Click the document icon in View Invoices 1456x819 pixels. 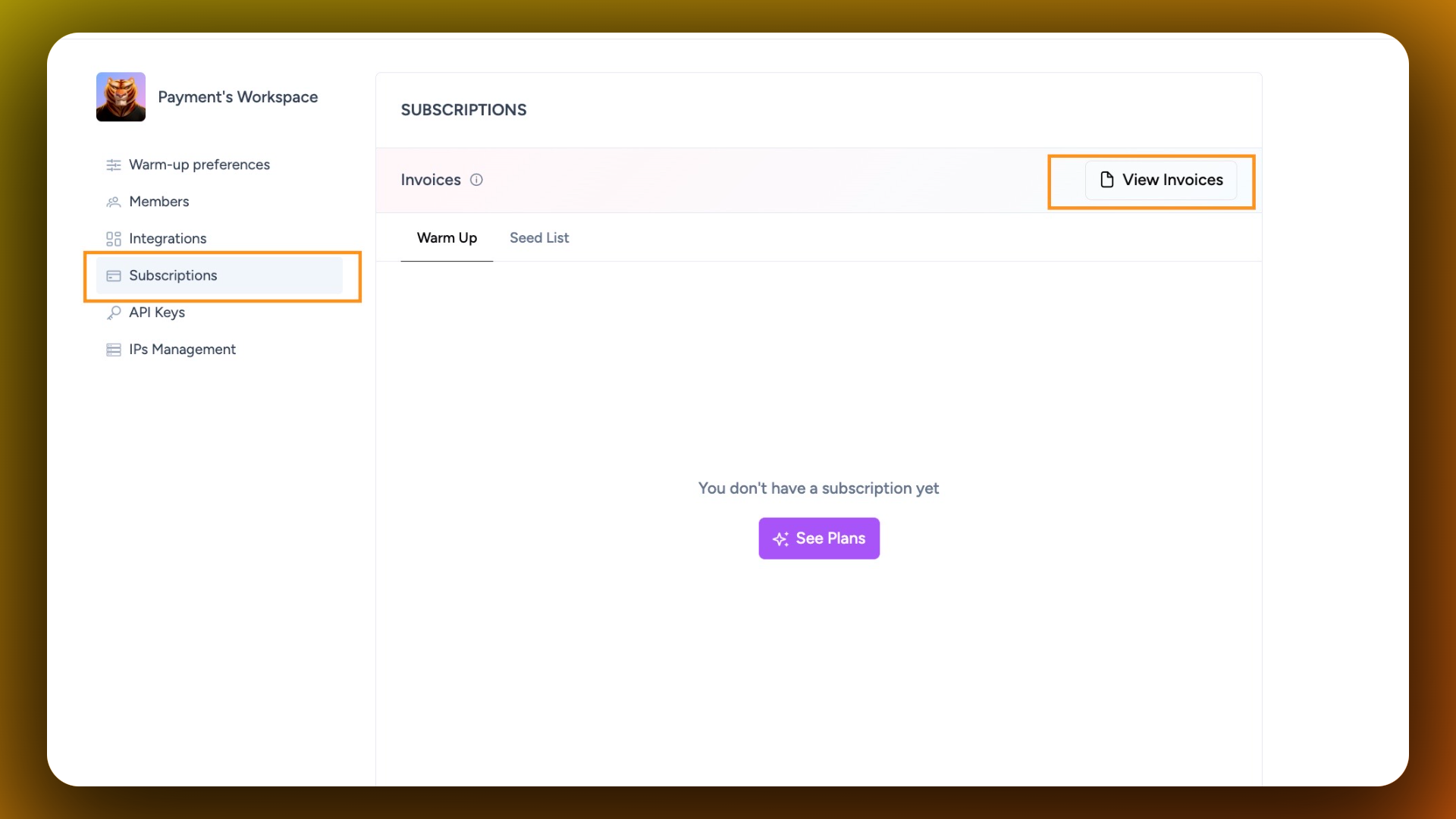click(x=1106, y=180)
